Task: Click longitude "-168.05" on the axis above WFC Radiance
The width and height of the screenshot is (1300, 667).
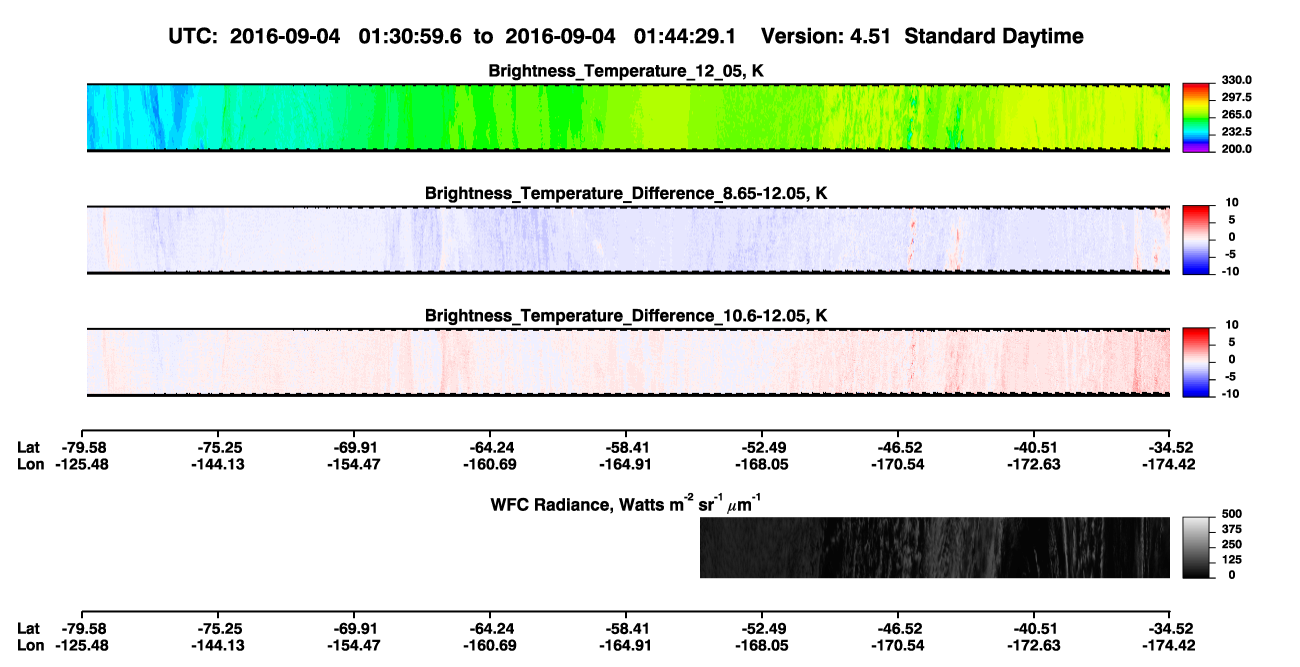Action: pos(762,463)
